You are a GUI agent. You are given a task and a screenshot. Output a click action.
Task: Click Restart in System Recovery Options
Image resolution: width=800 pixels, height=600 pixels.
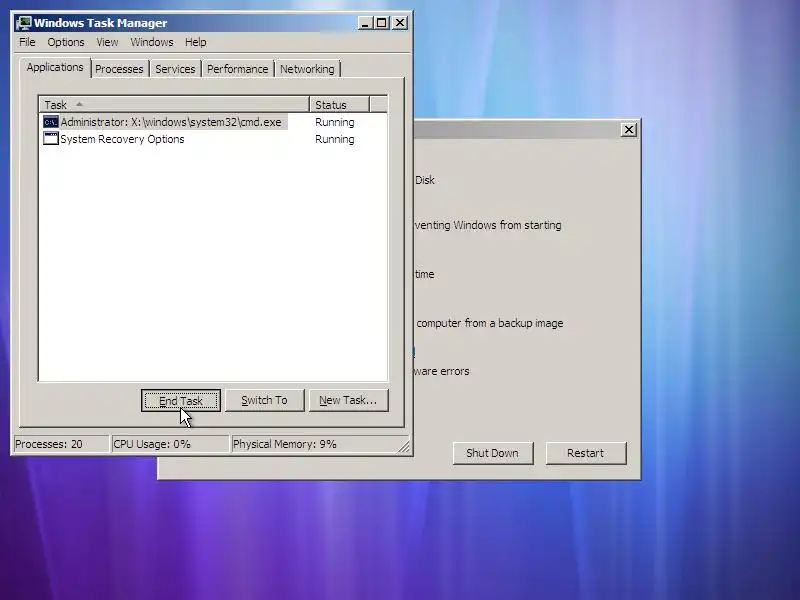(586, 453)
